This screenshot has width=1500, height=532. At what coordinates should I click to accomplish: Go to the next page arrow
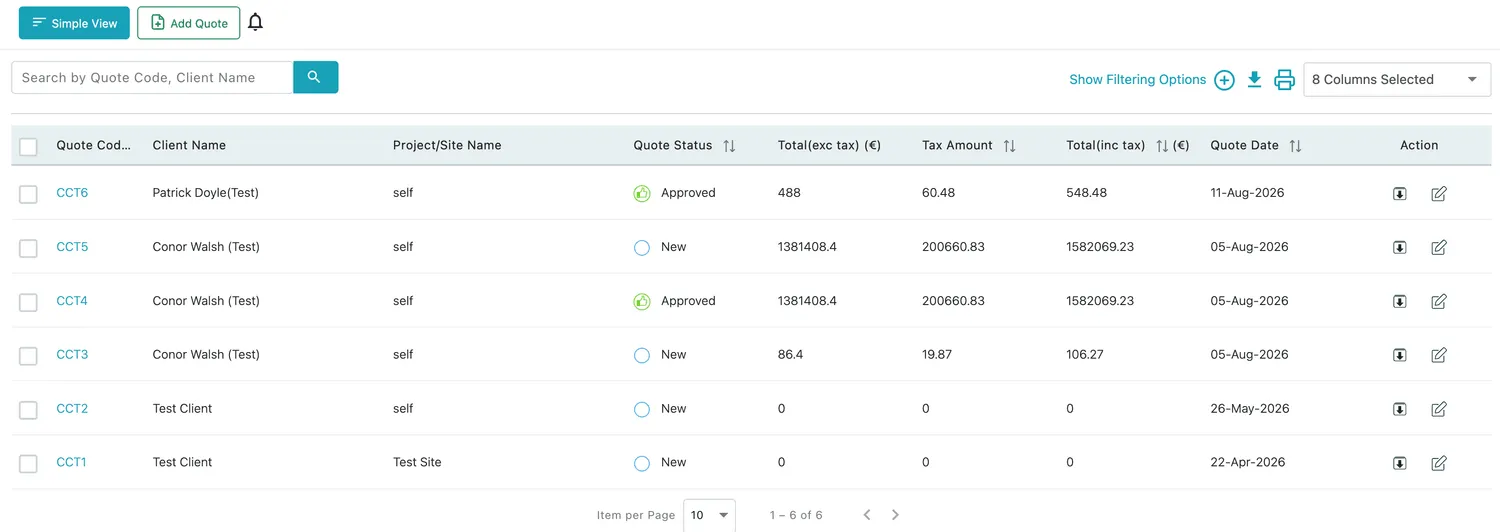coord(895,515)
